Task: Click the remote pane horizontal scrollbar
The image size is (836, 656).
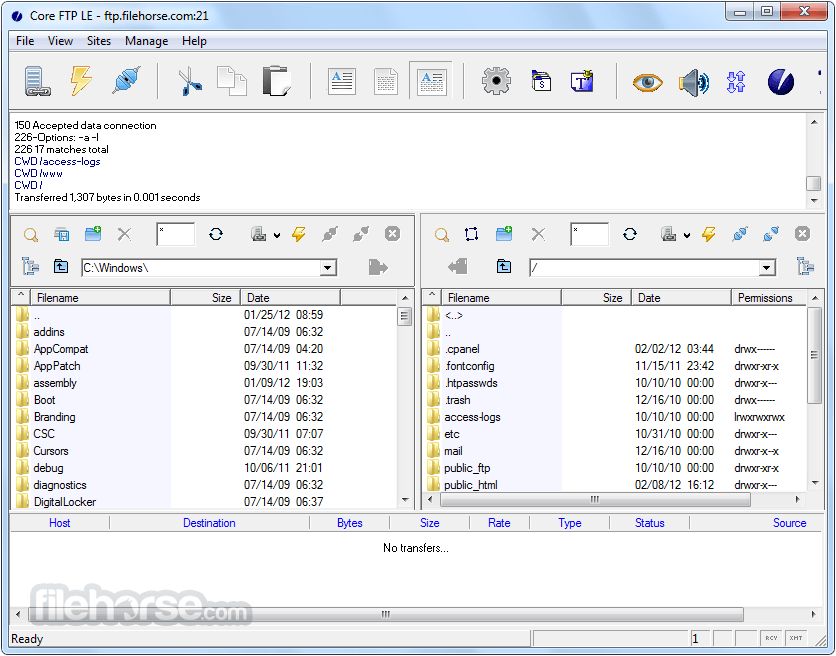Action: (x=596, y=500)
